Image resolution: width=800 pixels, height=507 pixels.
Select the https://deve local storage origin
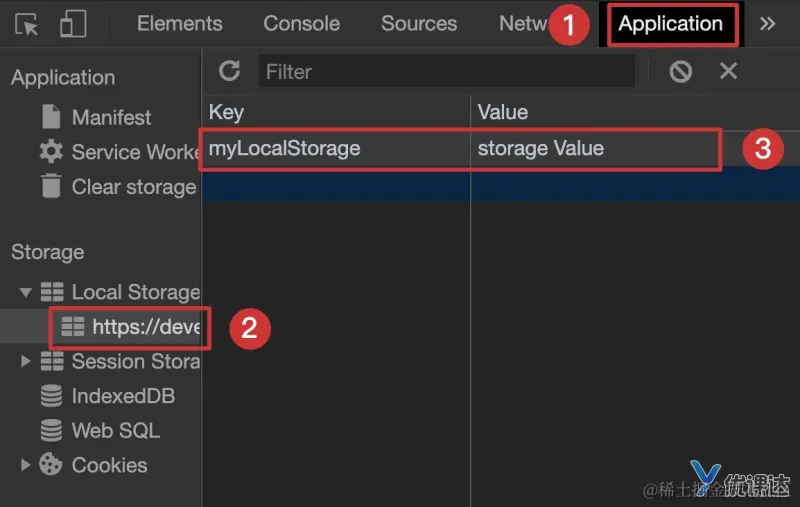click(146, 327)
